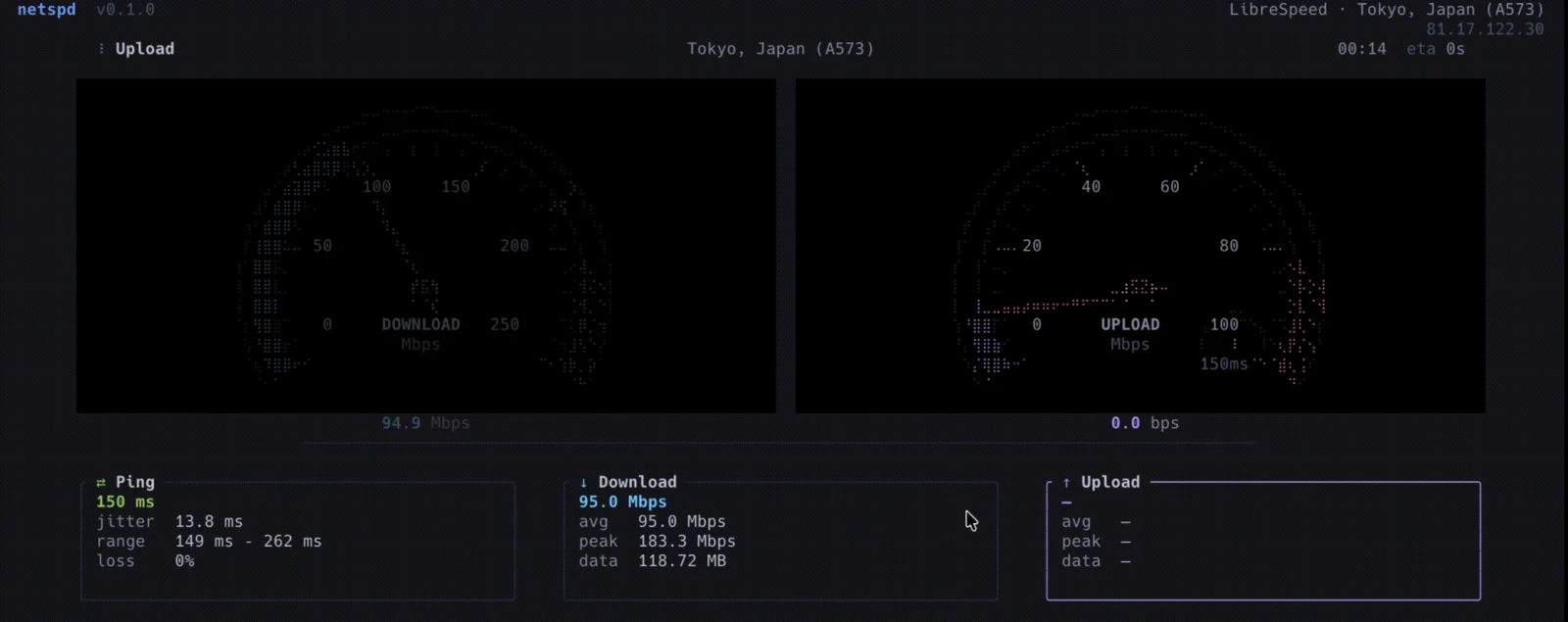1568x622 pixels.
Task: Select the Download stats panel
Action: pyautogui.click(x=780, y=540)
